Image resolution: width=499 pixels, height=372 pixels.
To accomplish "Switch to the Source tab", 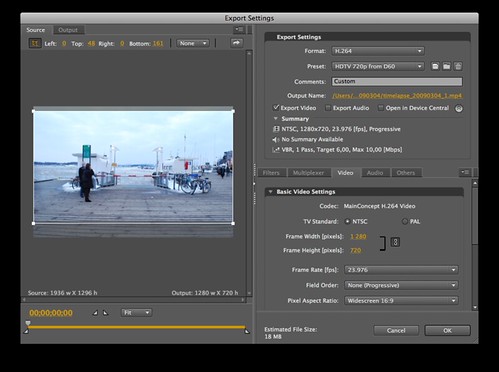I will (x=36, y=30).
